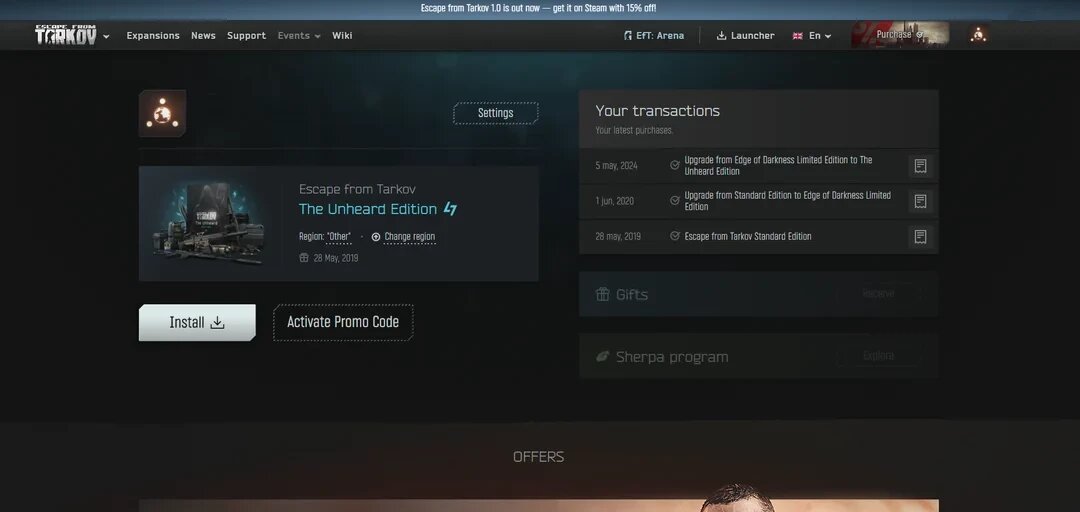Click the Install button
The width and height of the screenshot is (1080, 512).
tap(197, 322)
